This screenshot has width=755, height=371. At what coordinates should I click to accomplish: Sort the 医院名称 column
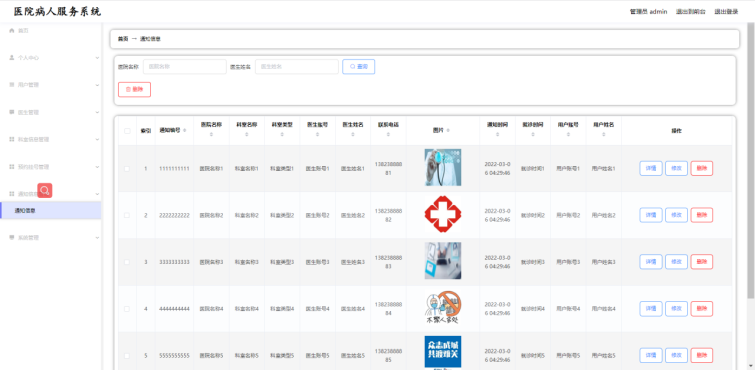[211, 135]
